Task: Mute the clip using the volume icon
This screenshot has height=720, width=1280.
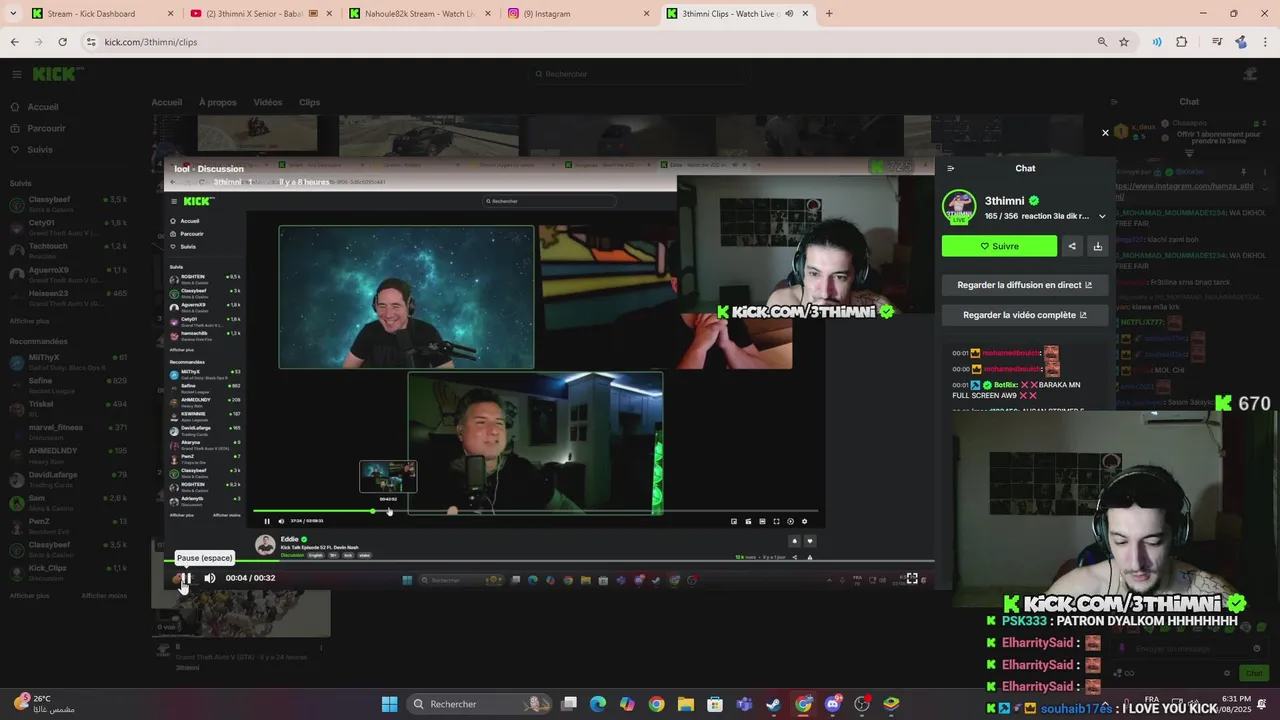Action: tap(210, 578)
